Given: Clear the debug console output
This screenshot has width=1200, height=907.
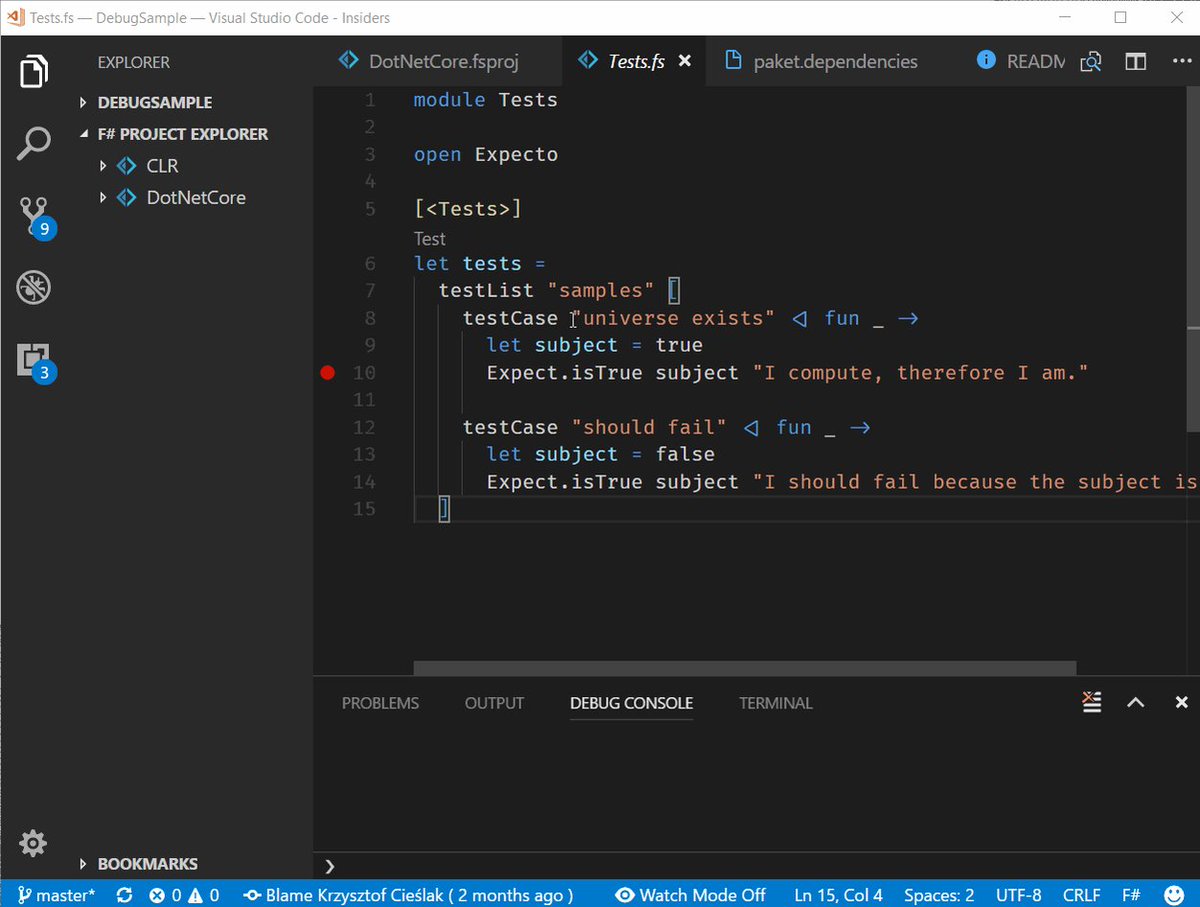Looking at the screenshot, I should click(x=1092, y=702).
